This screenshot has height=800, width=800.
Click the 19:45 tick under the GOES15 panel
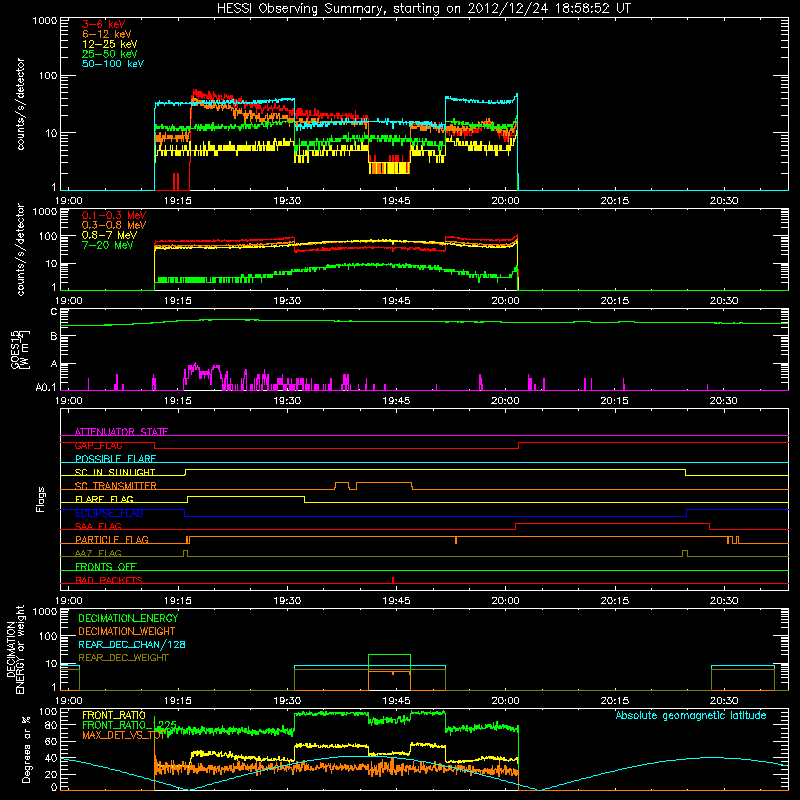click(x=396, y=401)
